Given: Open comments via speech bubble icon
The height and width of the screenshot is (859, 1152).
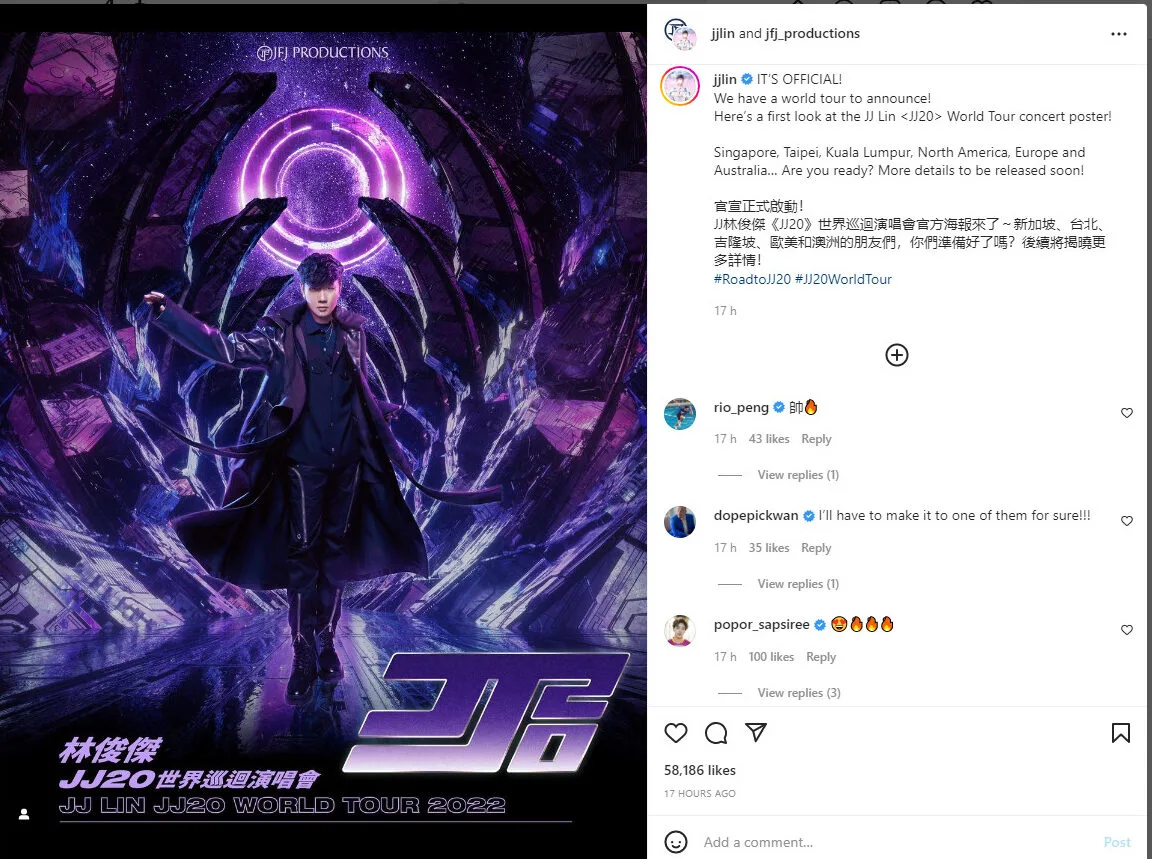Looking at the screenshot, I should (x=716, y=733).
